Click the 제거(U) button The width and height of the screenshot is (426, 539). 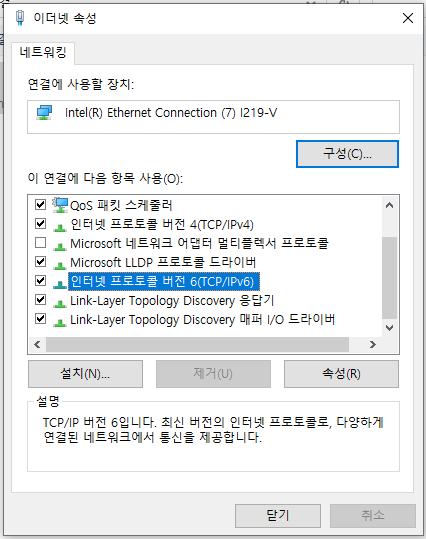(x=213, y=374)
